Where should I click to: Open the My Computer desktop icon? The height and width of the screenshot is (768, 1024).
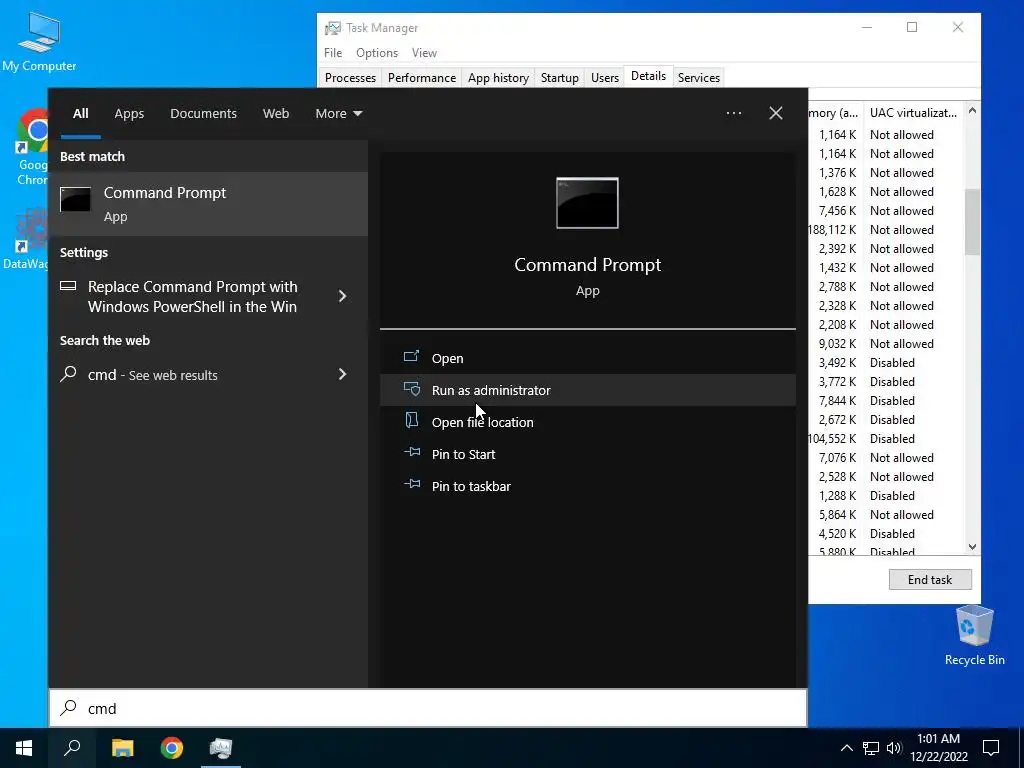pos(39,40)
